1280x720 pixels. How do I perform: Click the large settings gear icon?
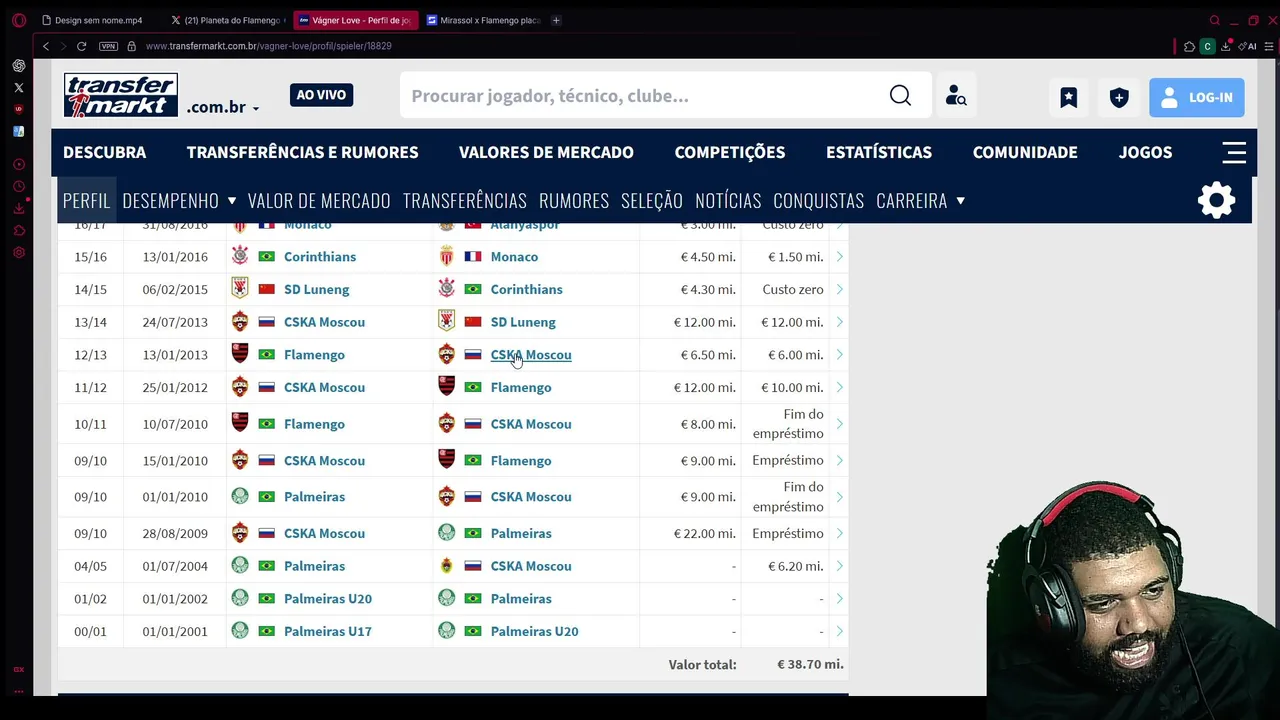(1216, 200)
